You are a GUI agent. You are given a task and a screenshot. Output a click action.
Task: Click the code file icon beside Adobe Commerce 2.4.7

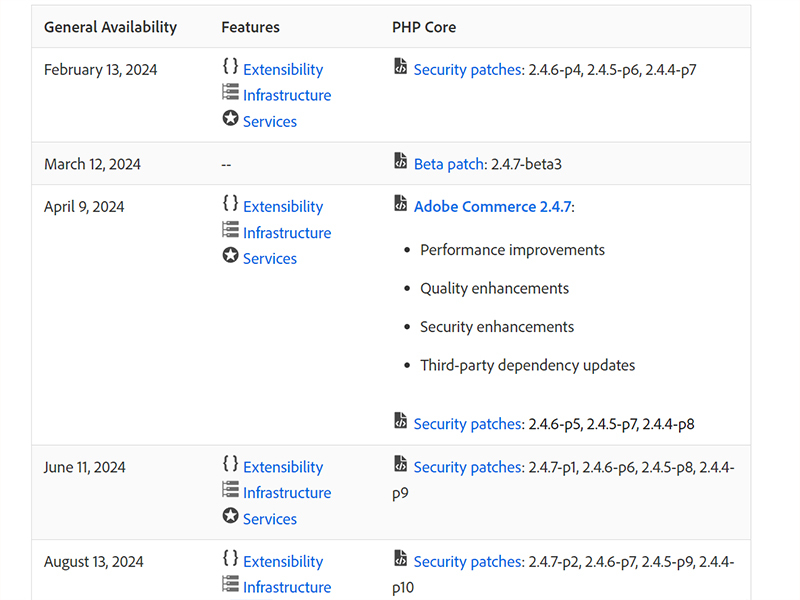point(401,204)
